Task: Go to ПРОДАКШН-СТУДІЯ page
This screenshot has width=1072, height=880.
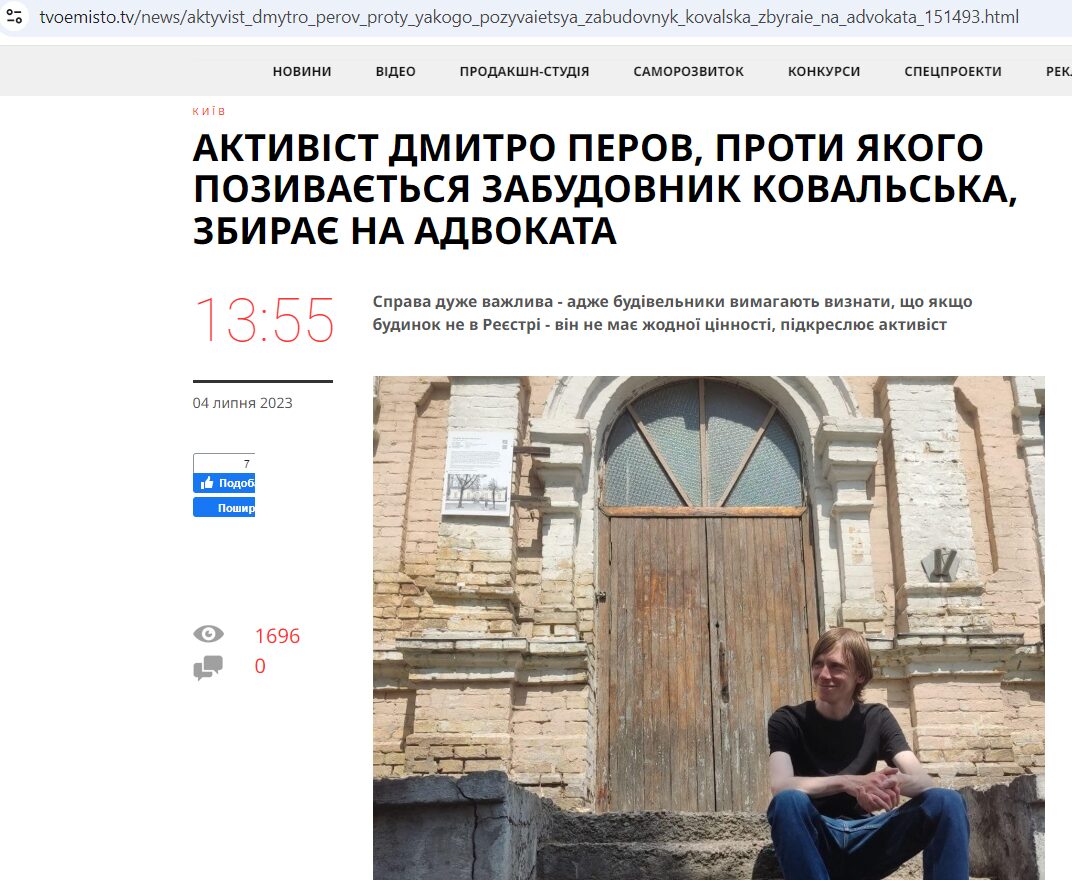Action: coord(524,71)
